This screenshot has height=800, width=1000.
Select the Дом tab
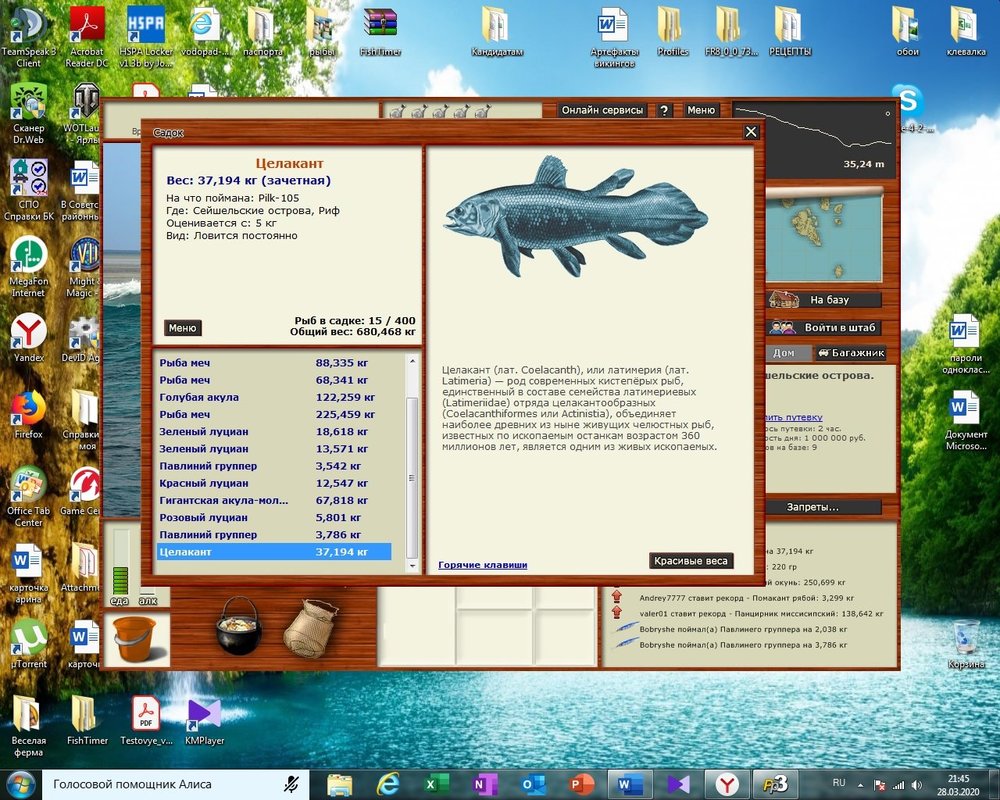785,353
